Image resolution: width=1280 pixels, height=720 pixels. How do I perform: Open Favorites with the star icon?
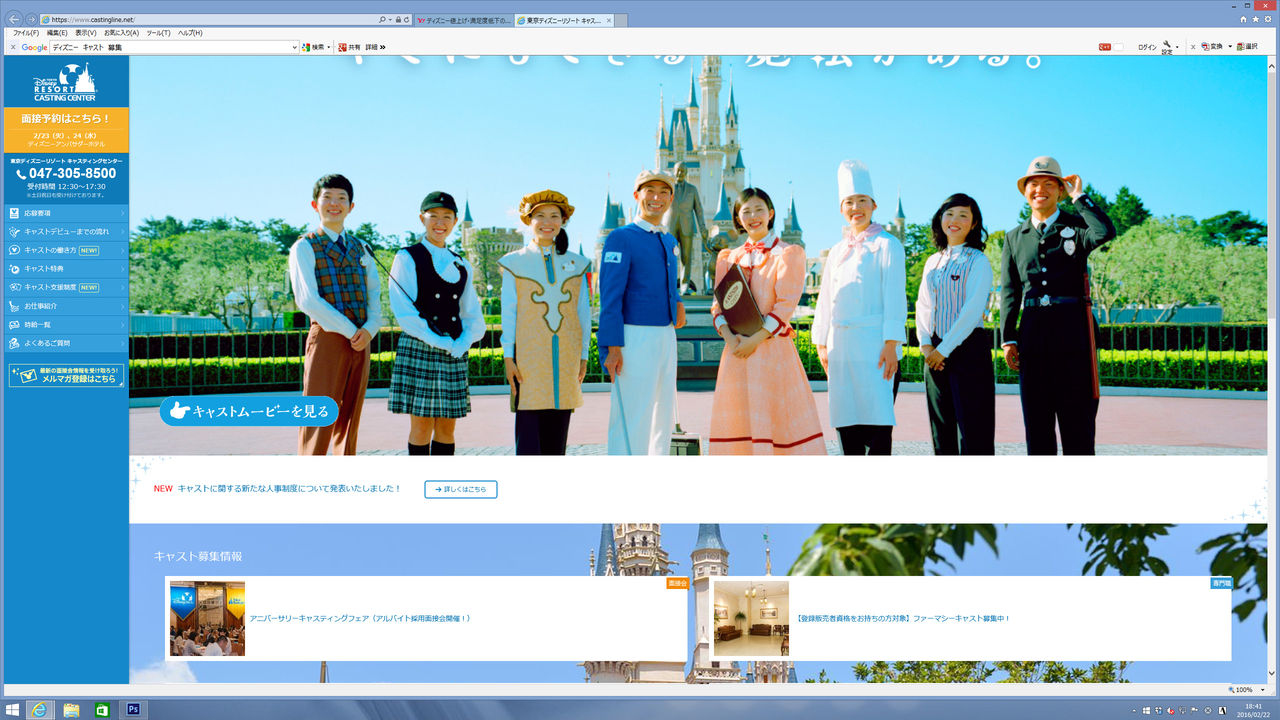tap(1254, 19)
